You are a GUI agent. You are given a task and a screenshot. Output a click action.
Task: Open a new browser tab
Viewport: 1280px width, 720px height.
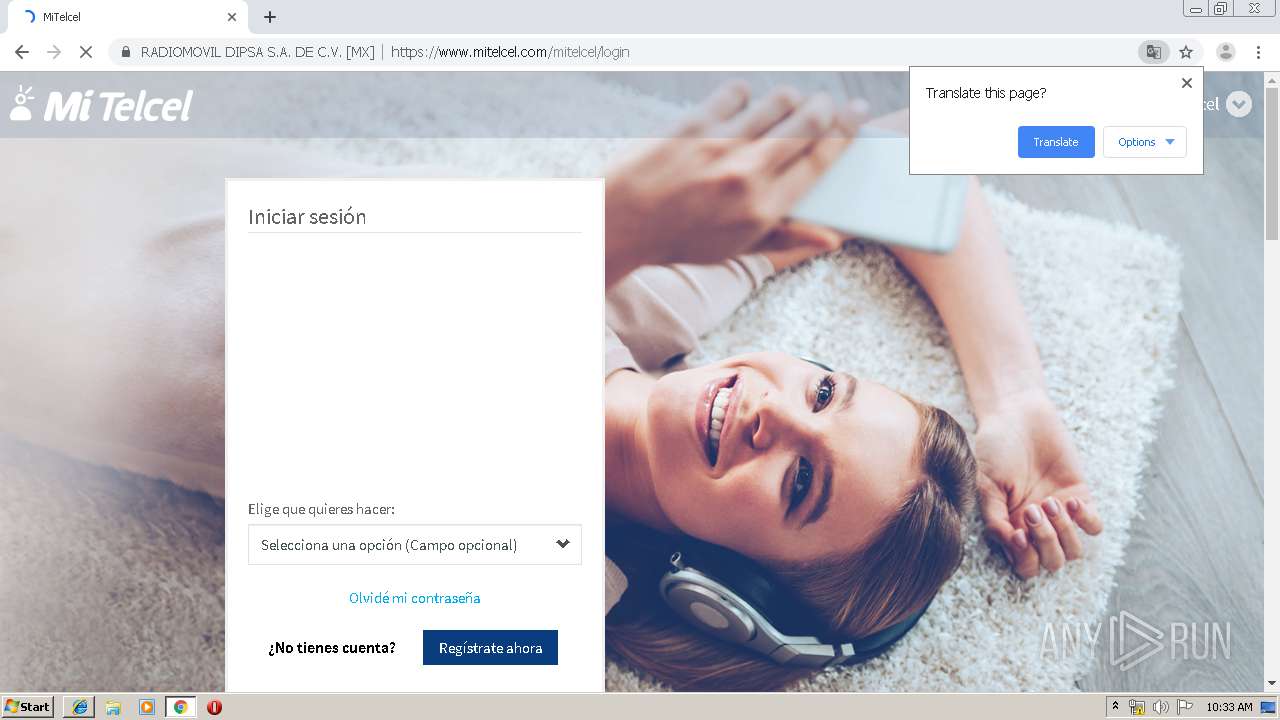pyautogui.click(x=270, y=17)
